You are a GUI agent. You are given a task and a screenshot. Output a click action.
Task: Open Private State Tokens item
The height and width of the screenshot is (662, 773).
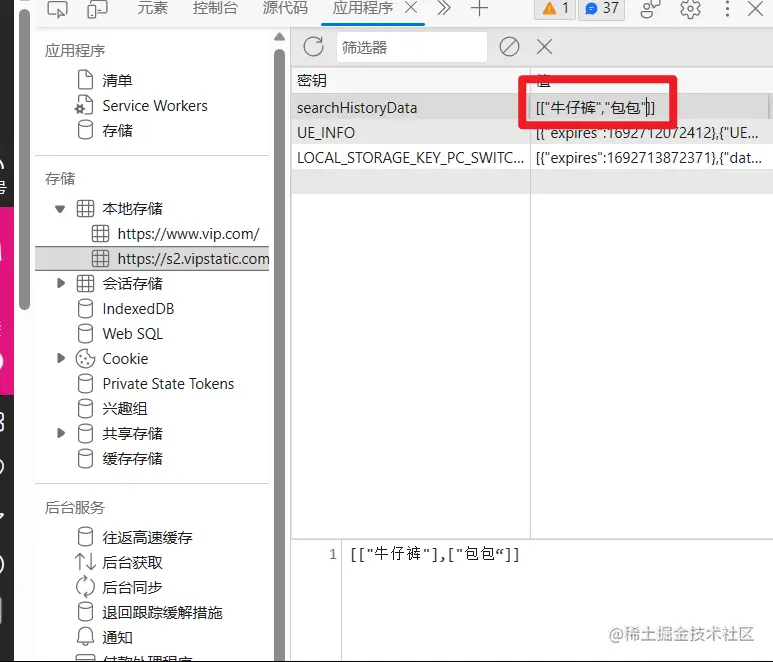pos(168,383)
